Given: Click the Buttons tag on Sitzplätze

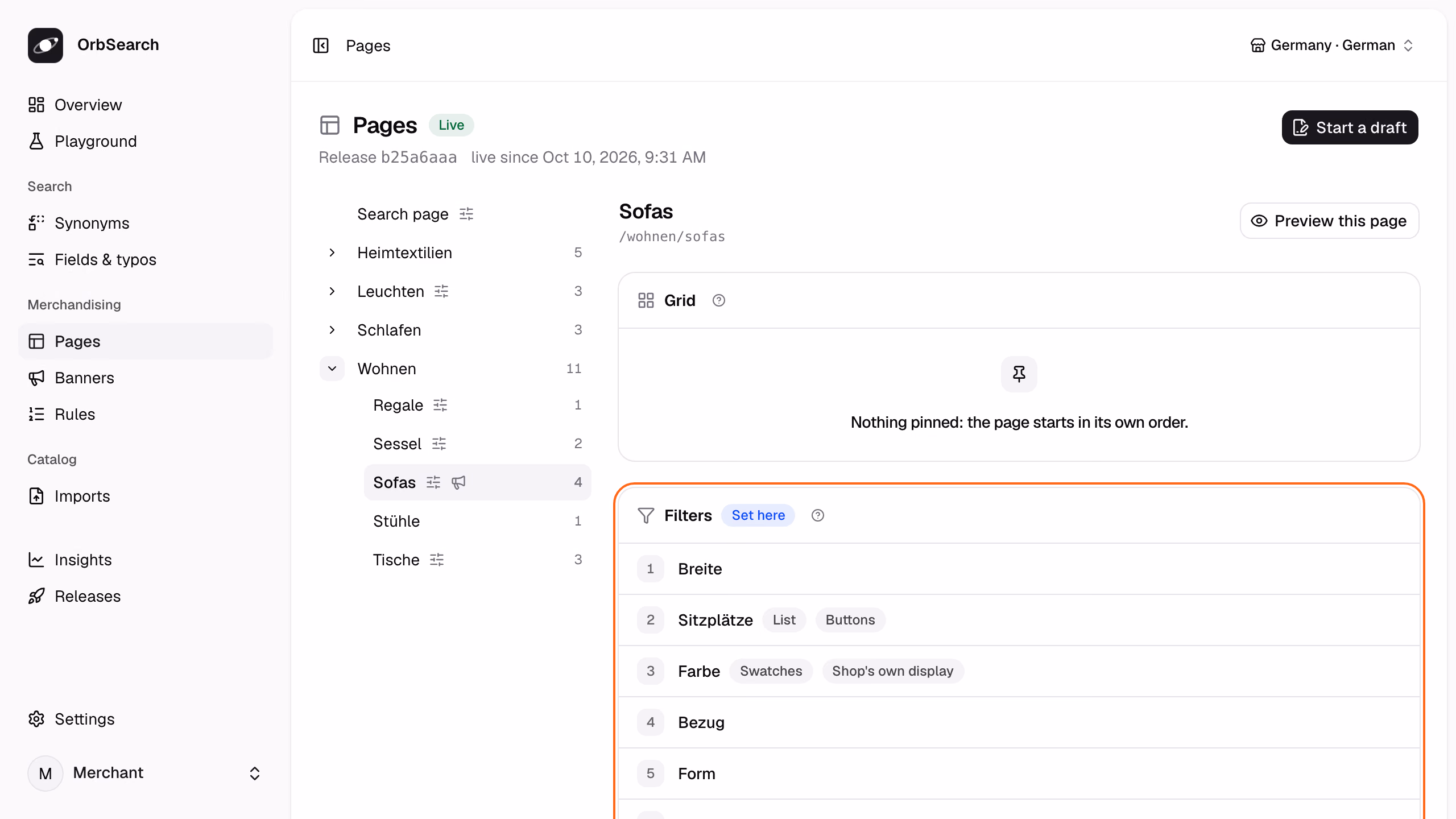Looking at the screenshot, I should (850, 620).
